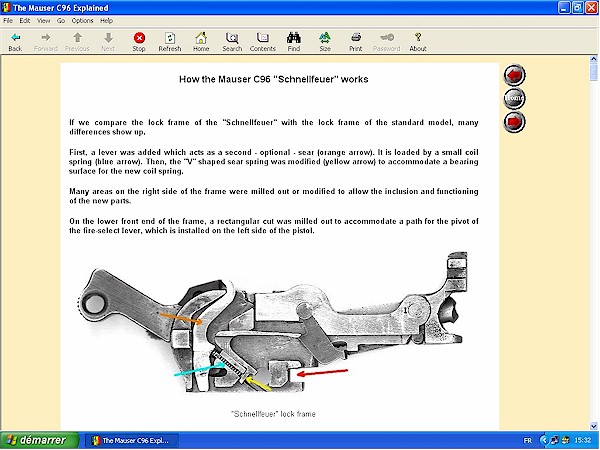Open the Options menu

point(82,21)
